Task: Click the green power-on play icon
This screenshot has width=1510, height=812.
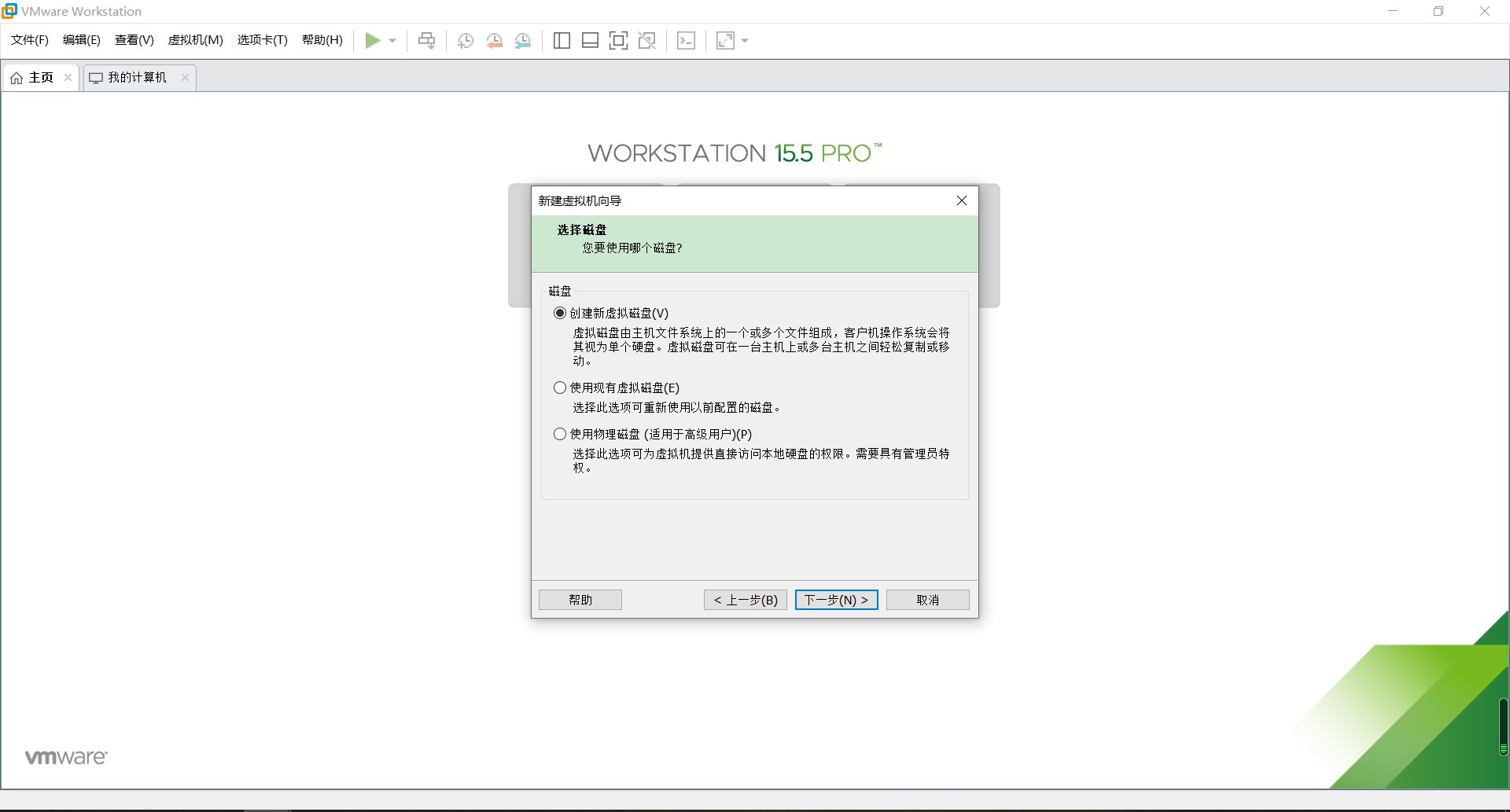Action: pyautogui.click(x=373, y=40)
